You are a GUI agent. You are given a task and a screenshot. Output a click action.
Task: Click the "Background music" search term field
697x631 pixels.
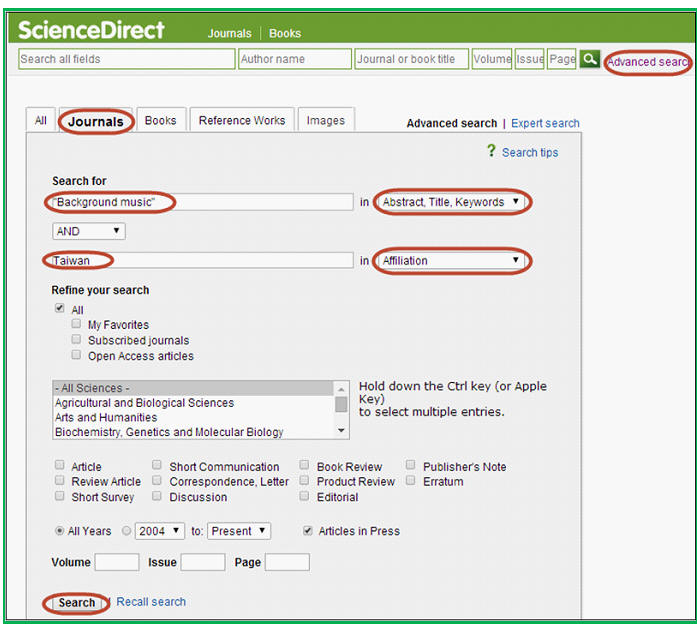click(x=203, y=202)
